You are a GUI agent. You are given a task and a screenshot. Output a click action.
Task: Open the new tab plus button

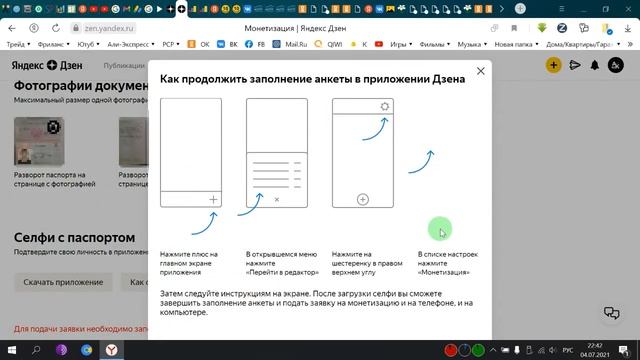tap(520, 9)
